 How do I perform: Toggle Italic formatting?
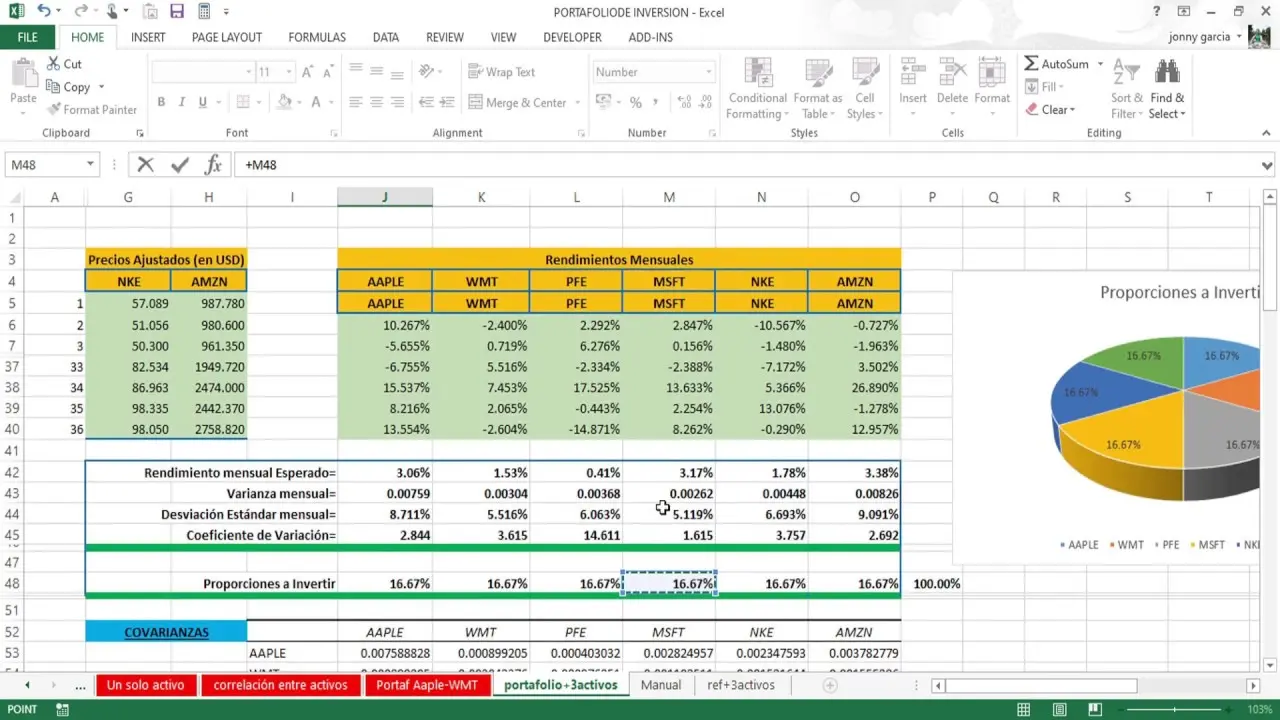[x=182, y=102]
